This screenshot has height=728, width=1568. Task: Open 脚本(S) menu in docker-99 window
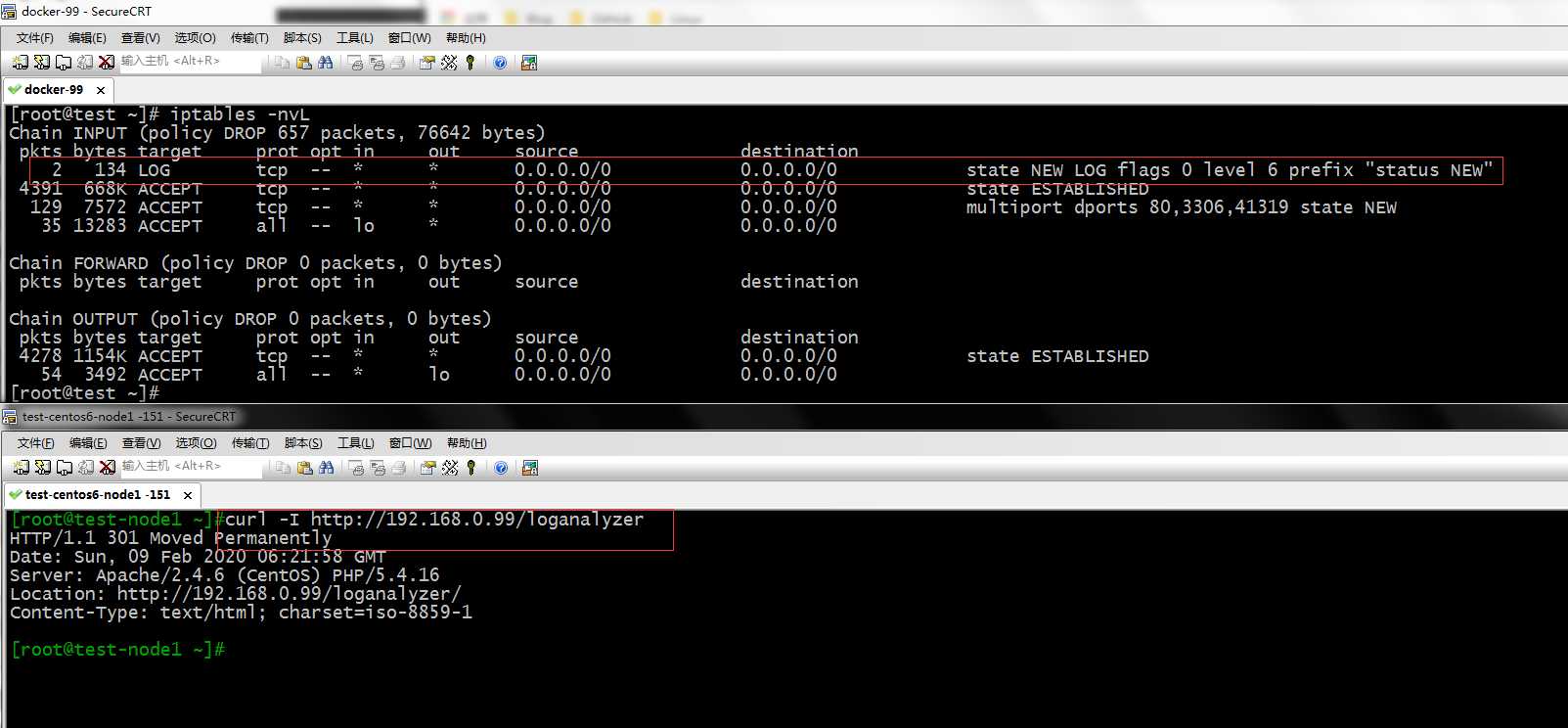pos(302,38)
